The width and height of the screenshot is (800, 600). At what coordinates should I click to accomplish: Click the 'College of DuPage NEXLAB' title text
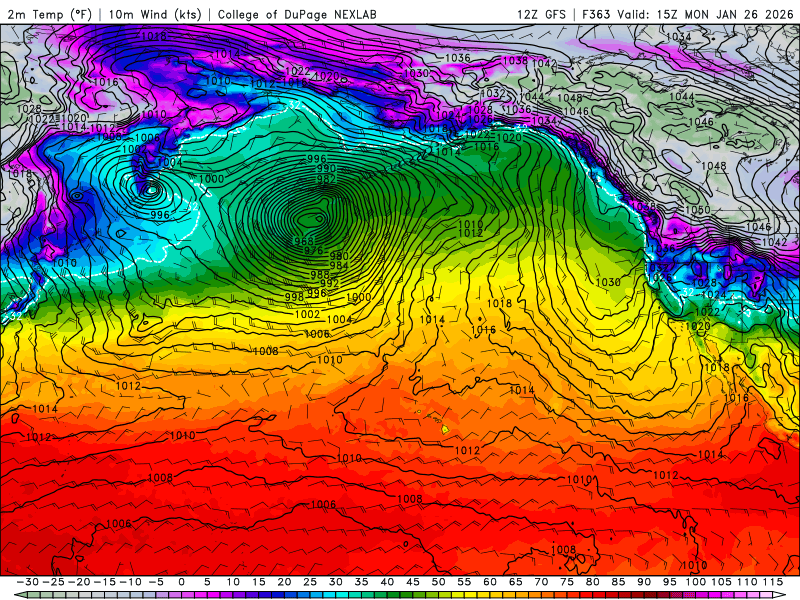(297, 14)
